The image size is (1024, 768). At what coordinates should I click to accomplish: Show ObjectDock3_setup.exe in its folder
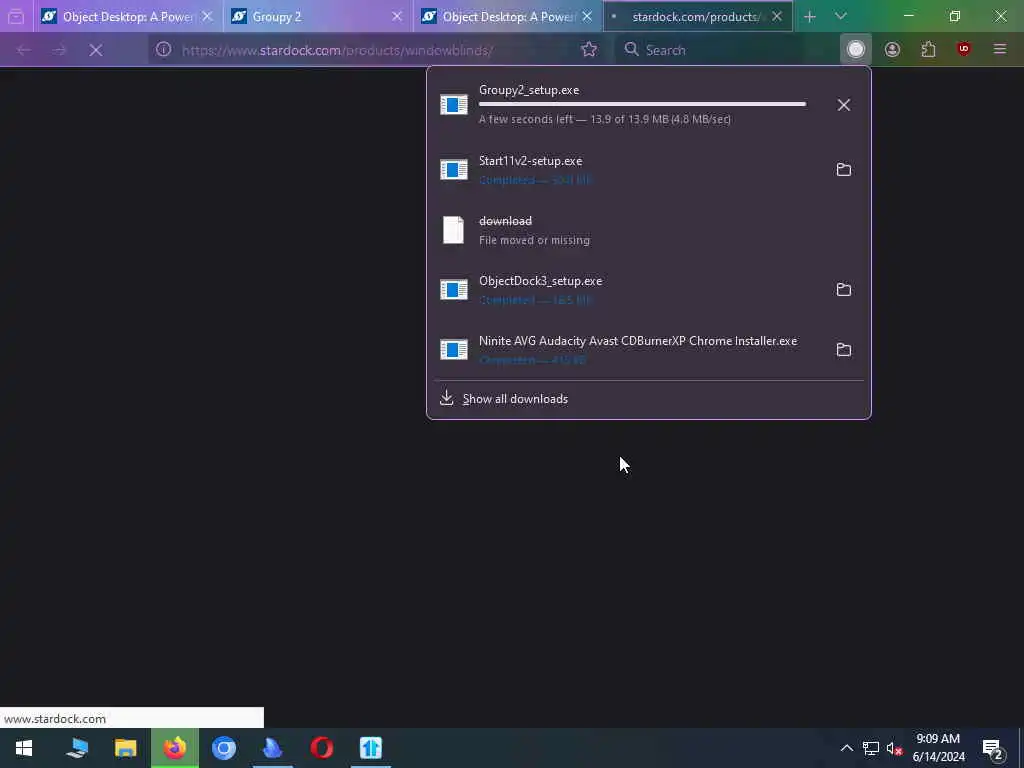tap(843, 289)
